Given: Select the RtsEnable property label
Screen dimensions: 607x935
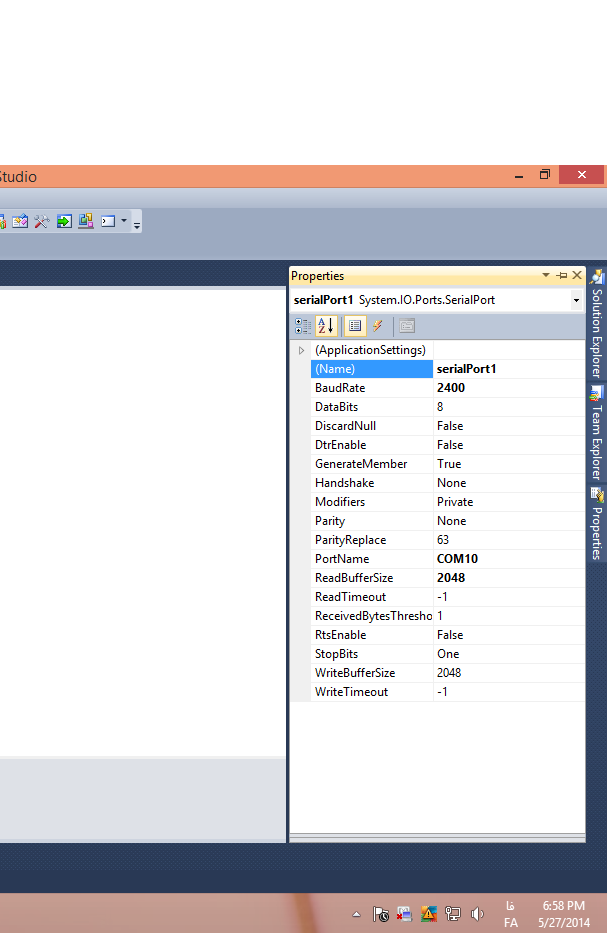Looking at the screenshot, I should click(x=340, y=635).
